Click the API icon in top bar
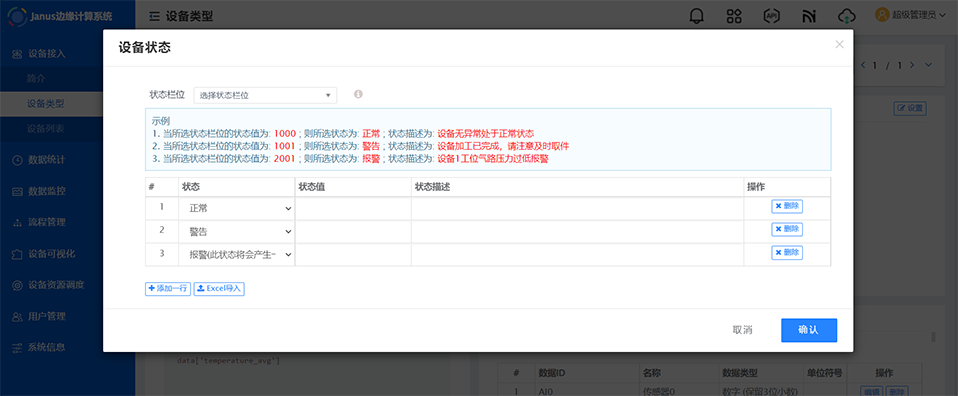 pos(772,16)
